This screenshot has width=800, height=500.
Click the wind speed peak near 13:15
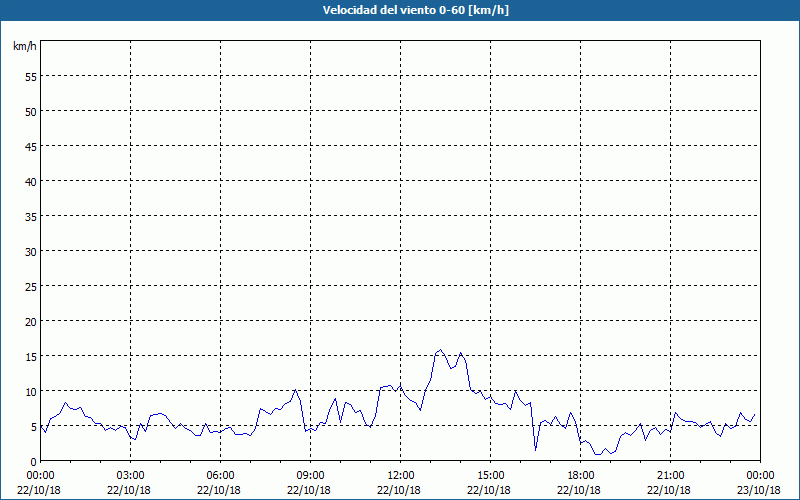click(x=440, y=350)
